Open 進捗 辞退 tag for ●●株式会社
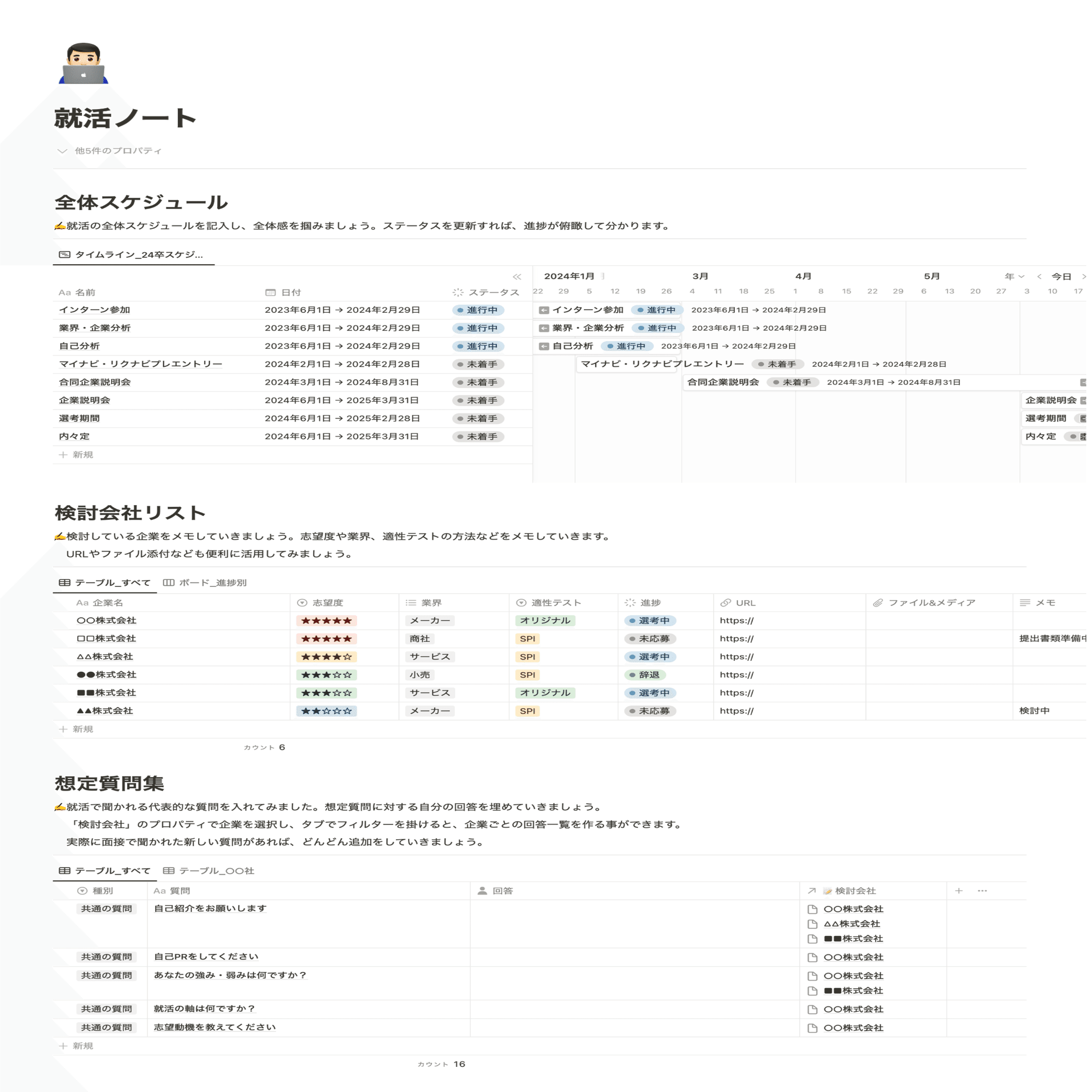Viewport: 1092px width, 1092px height. [645, 675]
